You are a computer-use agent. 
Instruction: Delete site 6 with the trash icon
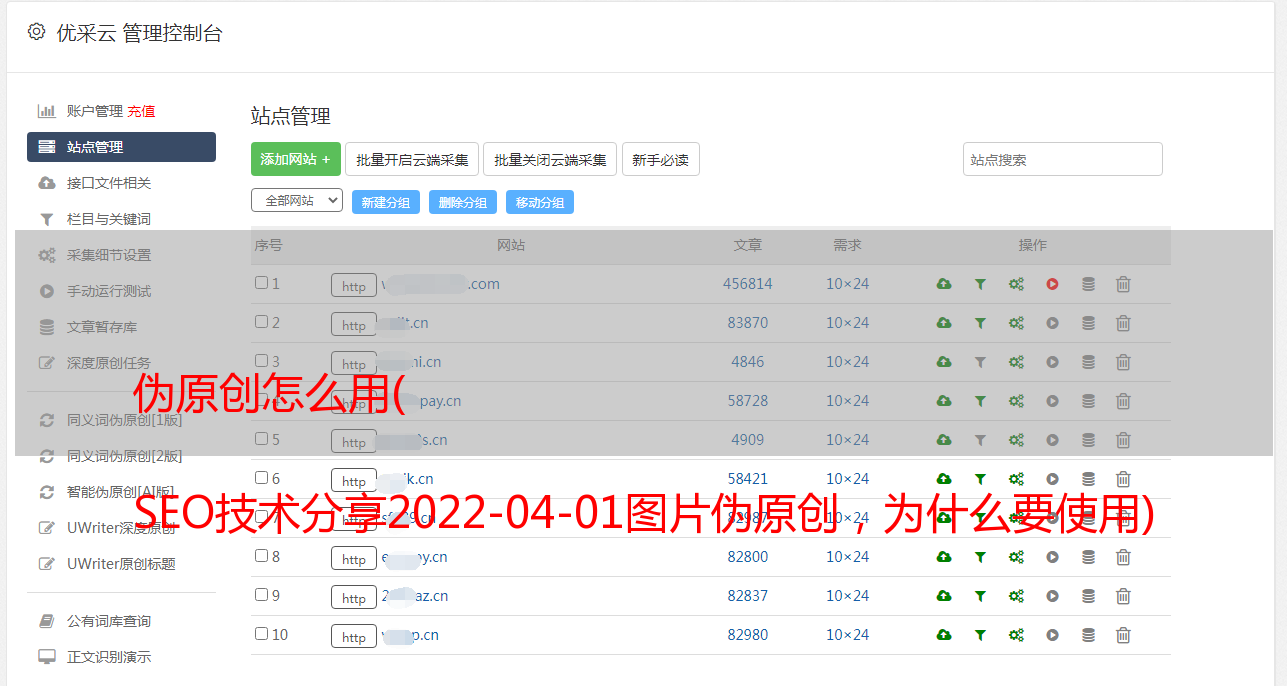coord(1123,479)
